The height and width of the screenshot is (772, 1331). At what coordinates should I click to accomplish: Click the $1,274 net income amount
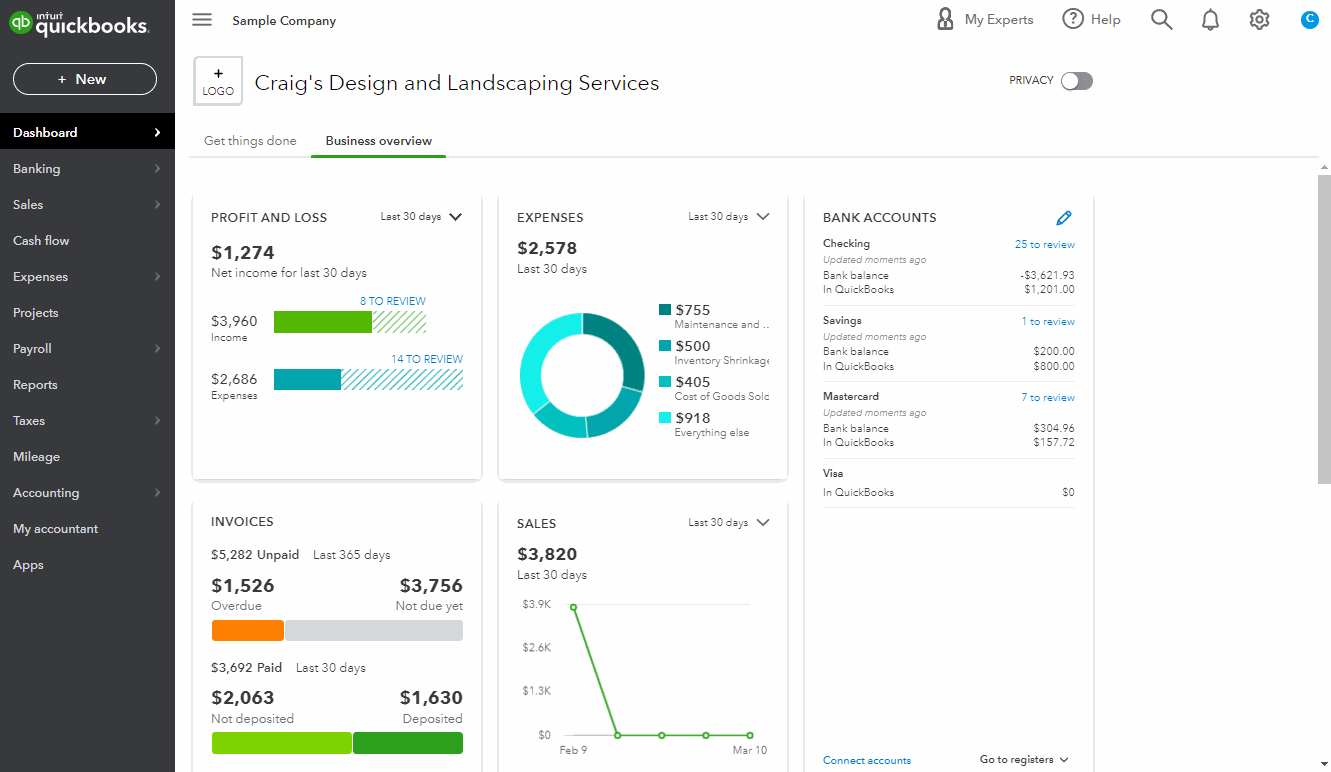coord(243,253)
